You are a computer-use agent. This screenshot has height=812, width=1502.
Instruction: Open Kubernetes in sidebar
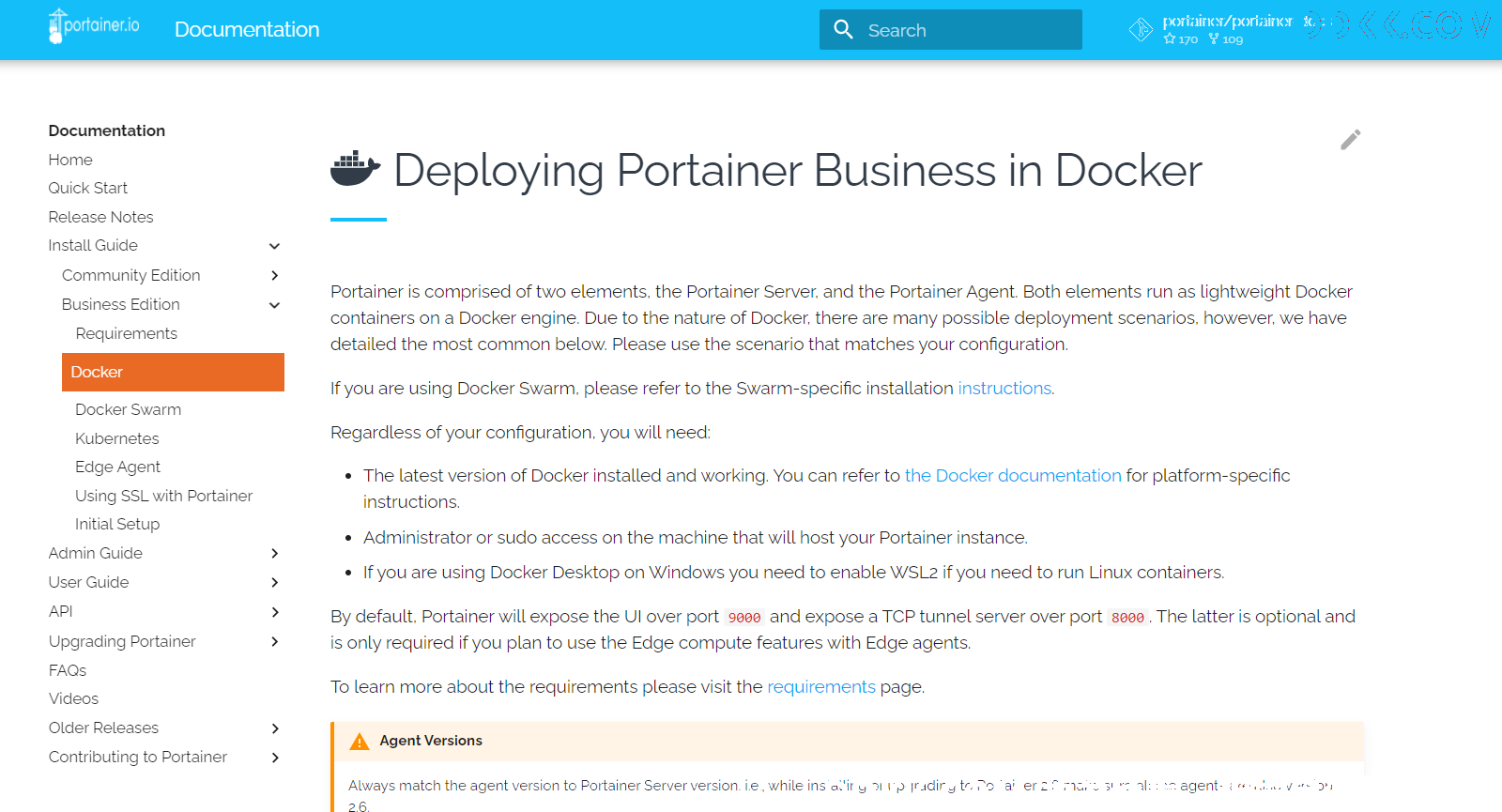tap(117, 438)
